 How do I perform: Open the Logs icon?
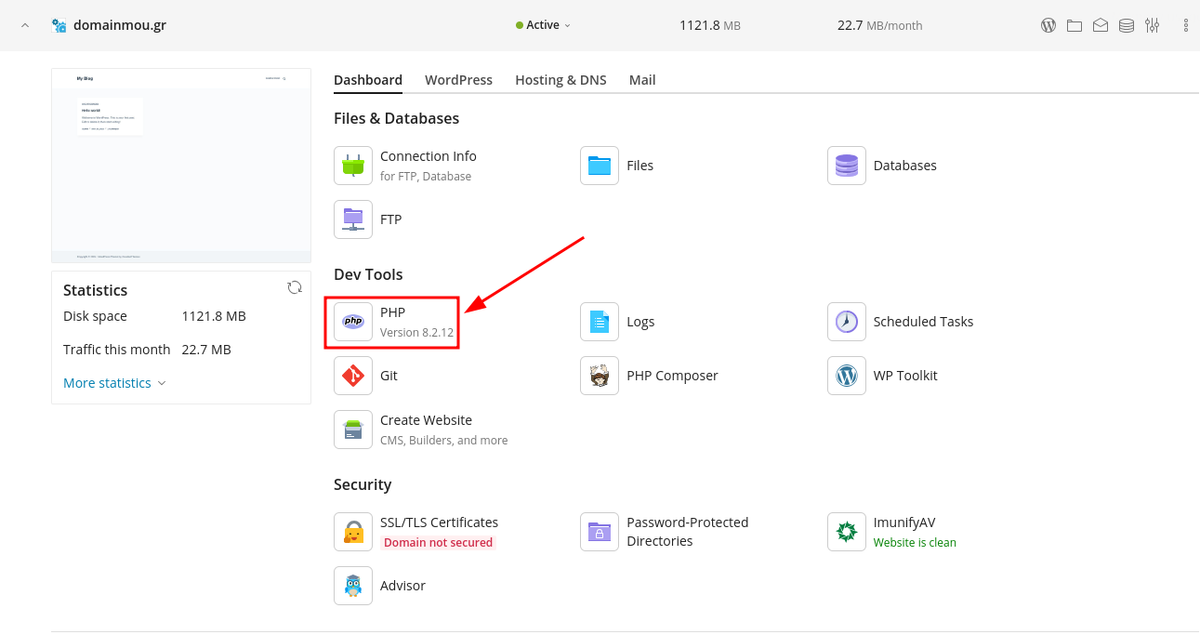pyautogui.click(x=600, y=322)
